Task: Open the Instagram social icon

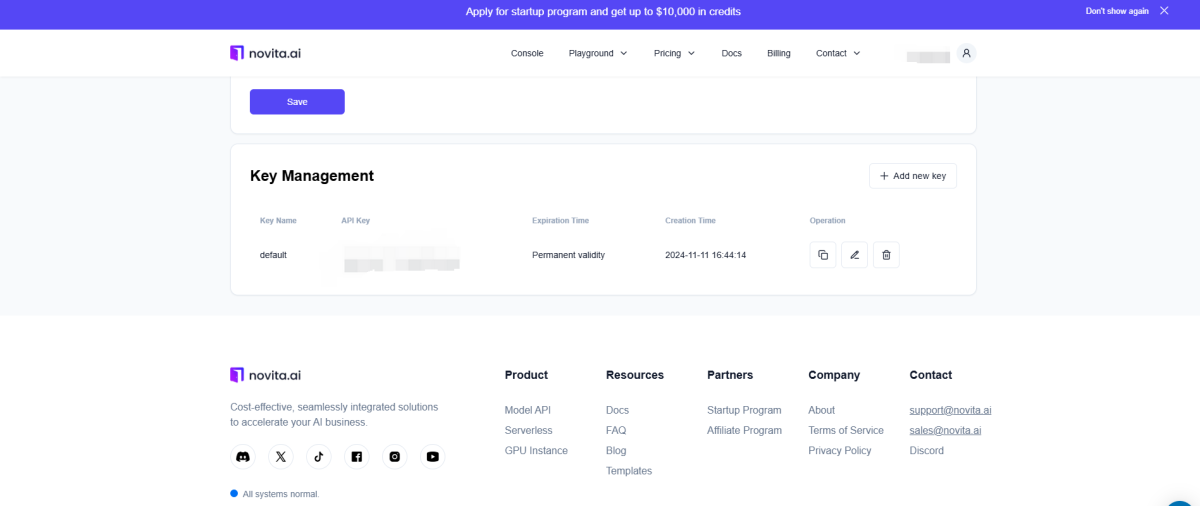Action: pos(395,457)
